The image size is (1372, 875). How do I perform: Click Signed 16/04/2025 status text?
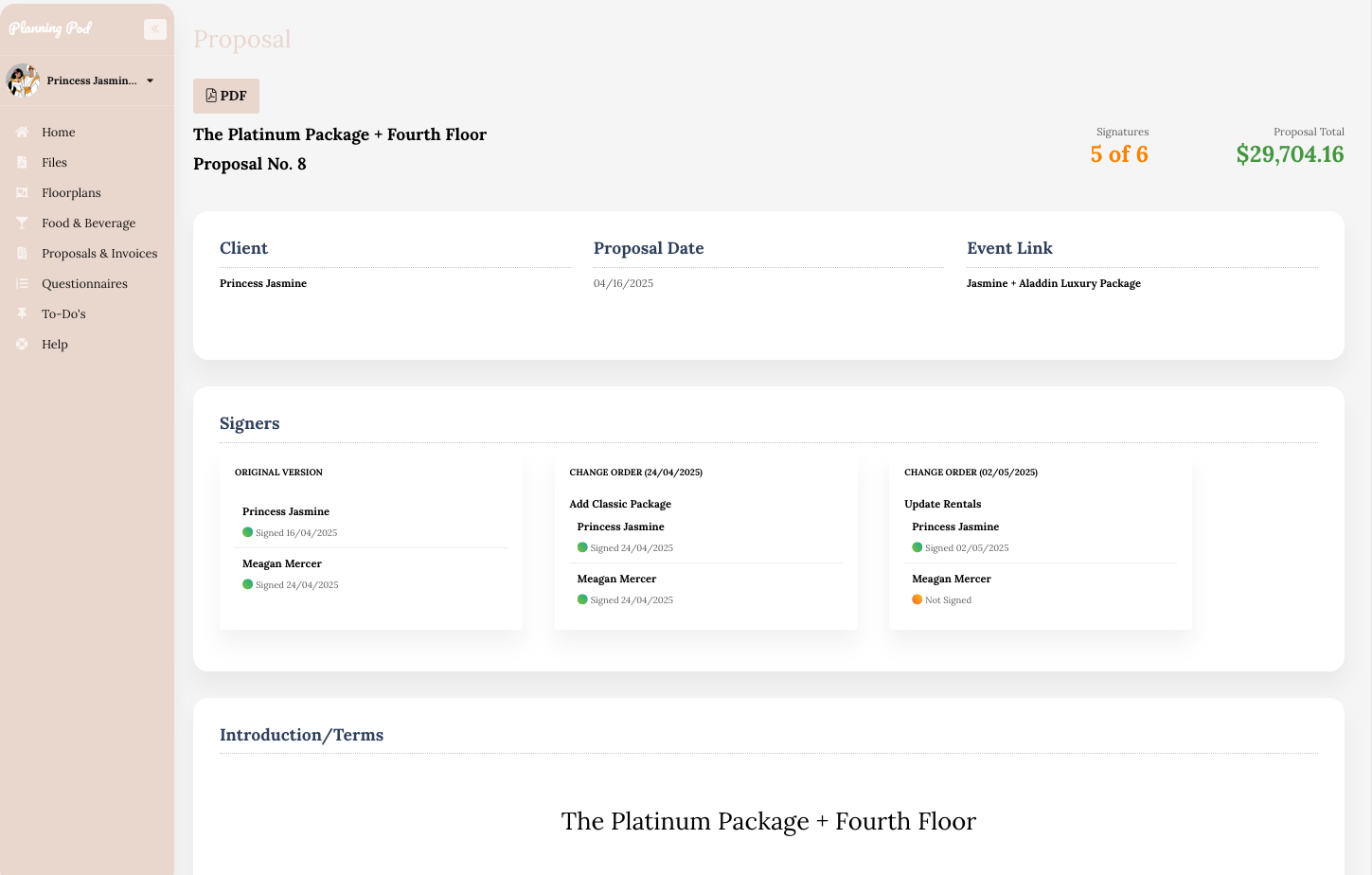coord(296,533)
